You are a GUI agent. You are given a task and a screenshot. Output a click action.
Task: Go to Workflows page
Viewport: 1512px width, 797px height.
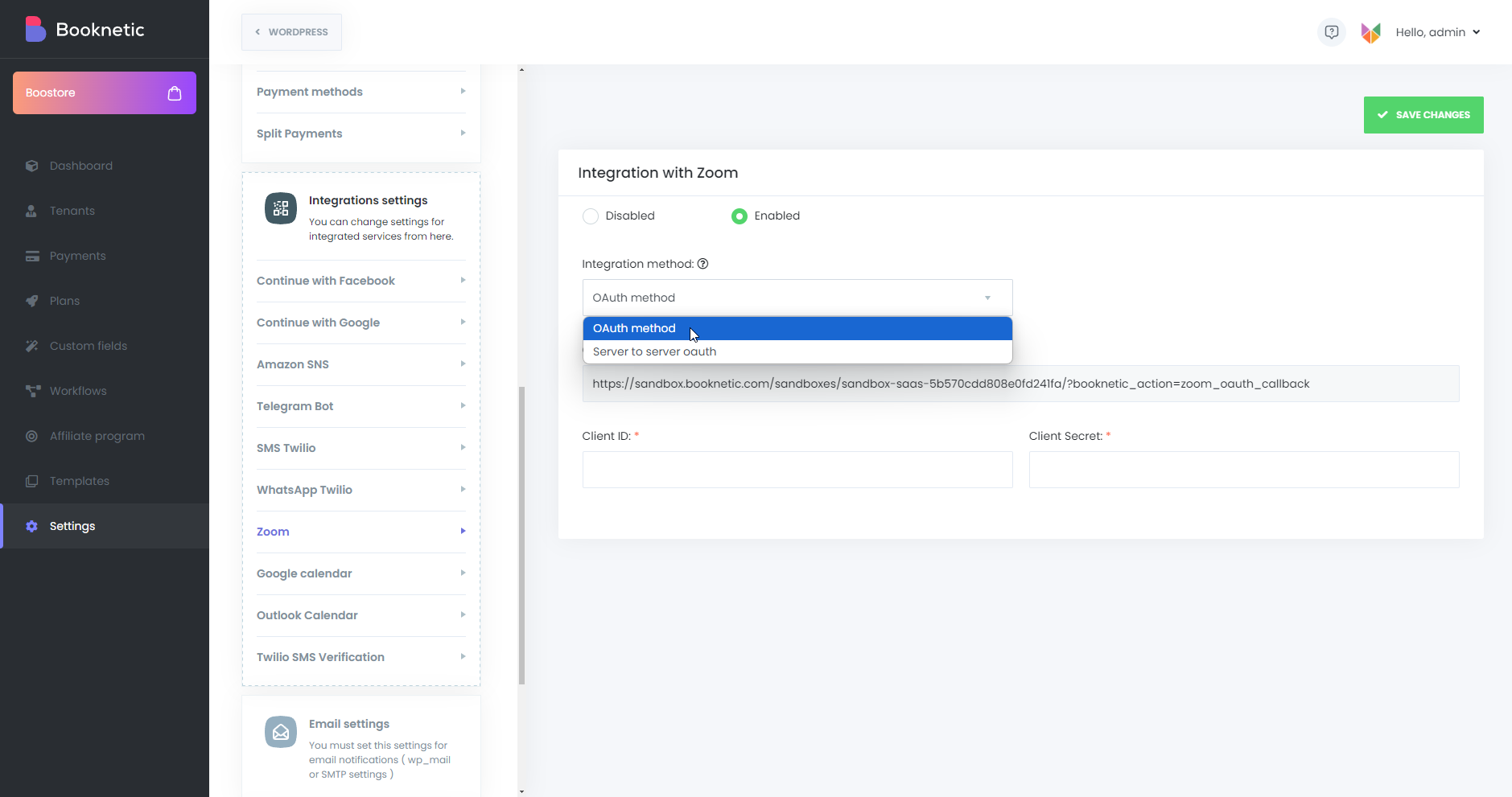coord(105,391)
